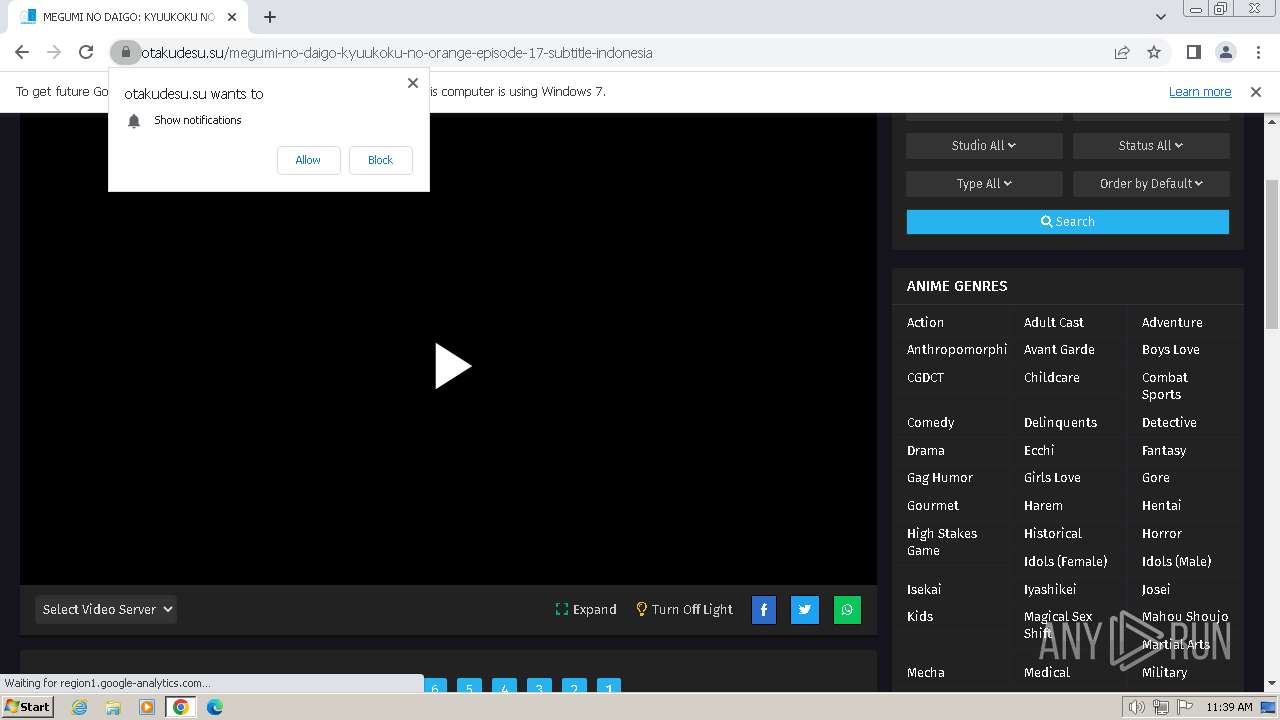Select the Drama genre
This screenshot has height=720, width=1280.
(926, 450)
